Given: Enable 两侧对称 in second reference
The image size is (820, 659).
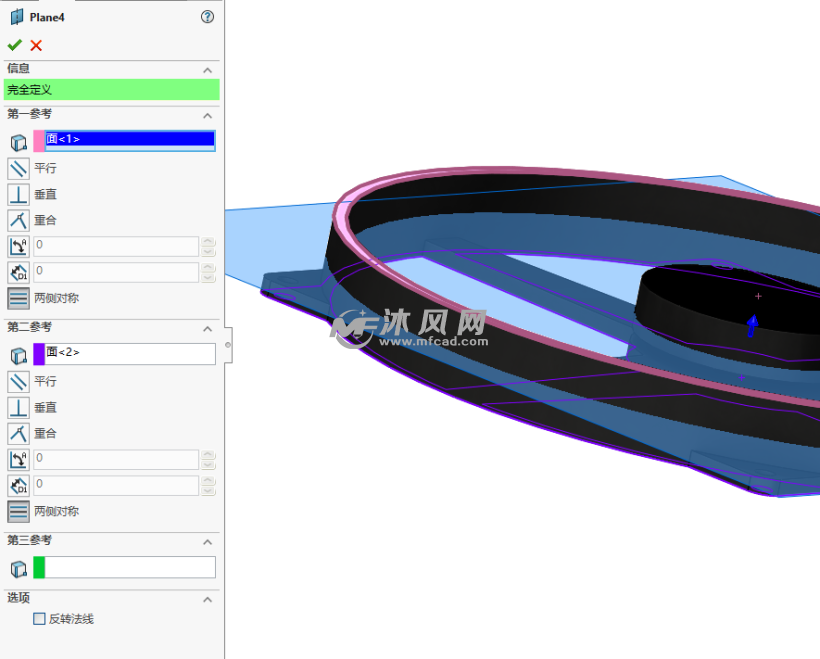Looking at the screenshot, I should click(18, 512).
